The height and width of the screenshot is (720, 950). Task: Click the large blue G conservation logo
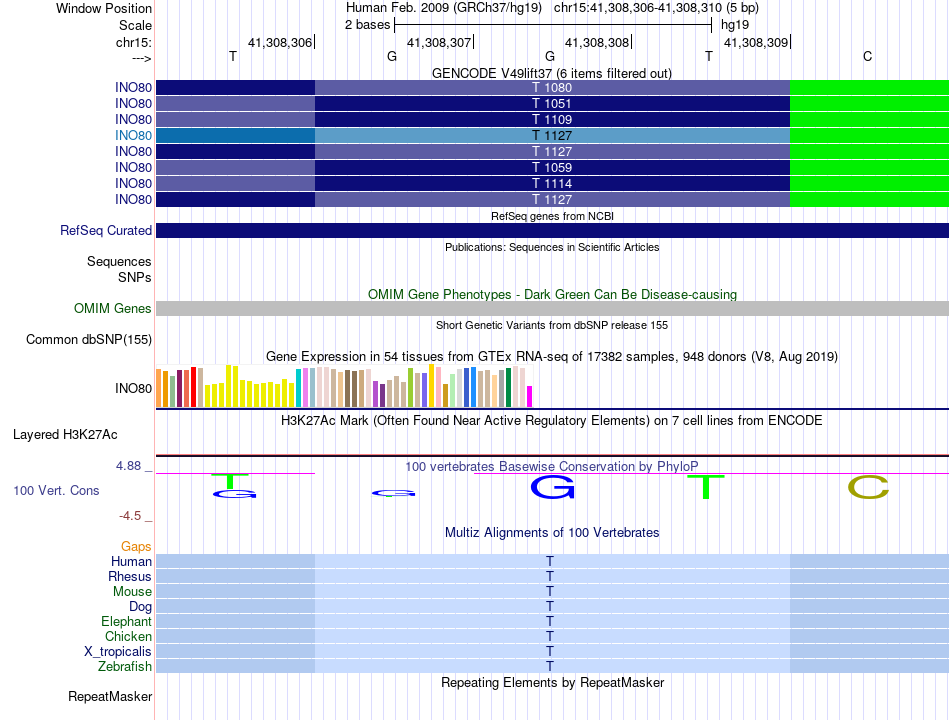click(552, 487)
